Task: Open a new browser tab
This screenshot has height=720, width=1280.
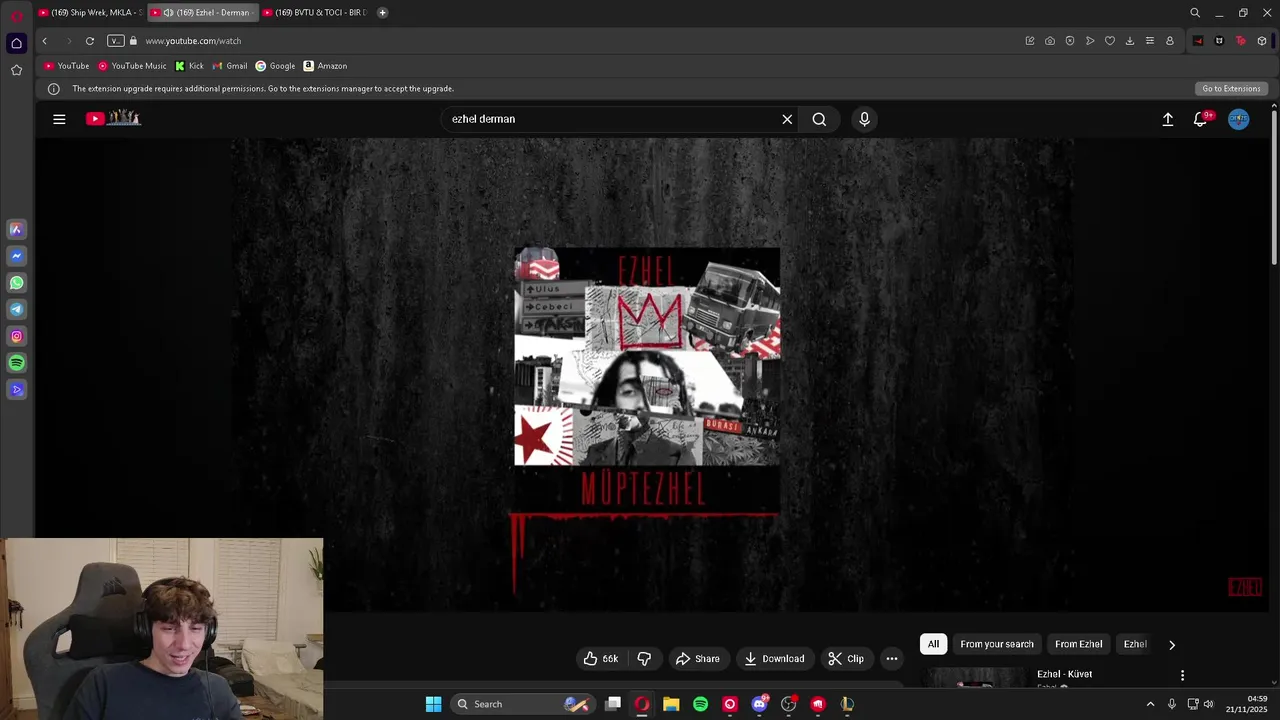Action: pos(382,13)
